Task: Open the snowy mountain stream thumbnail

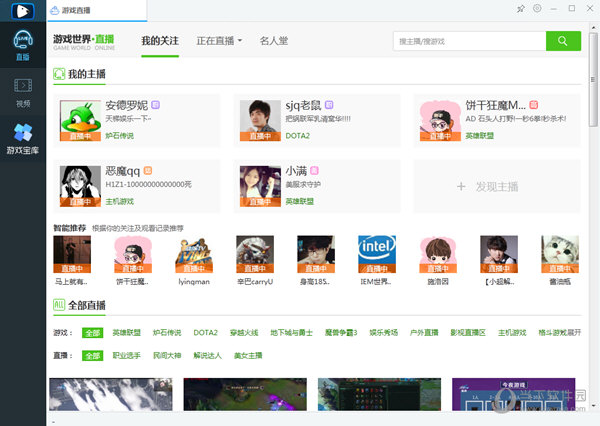Action: [111, 394]
